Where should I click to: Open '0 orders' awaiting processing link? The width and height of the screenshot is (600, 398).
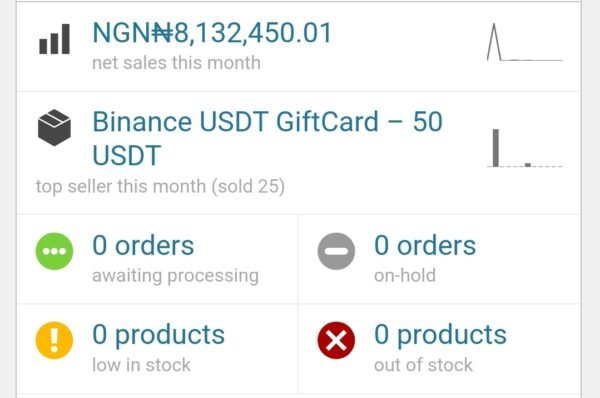click(x=143, y=245)
